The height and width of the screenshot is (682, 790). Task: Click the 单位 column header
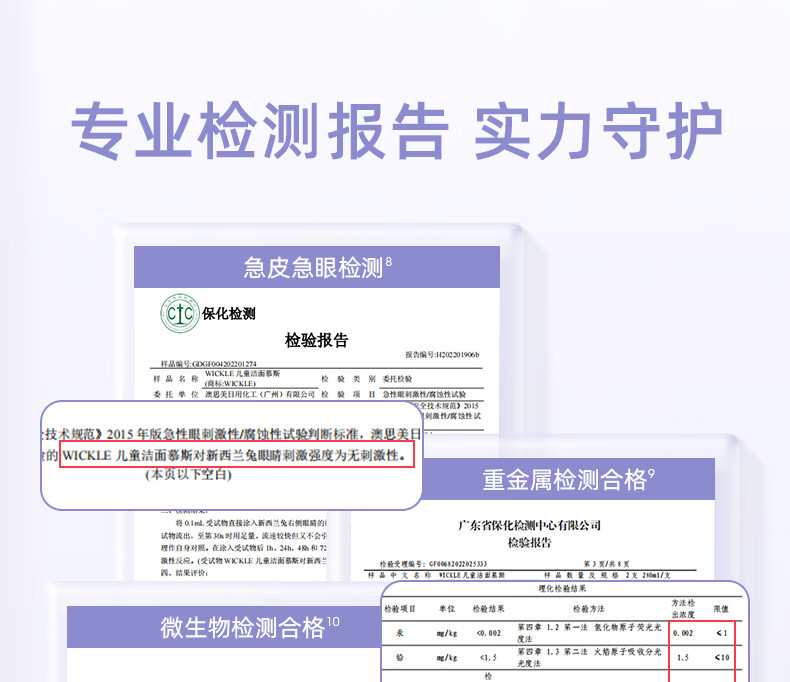446,609
